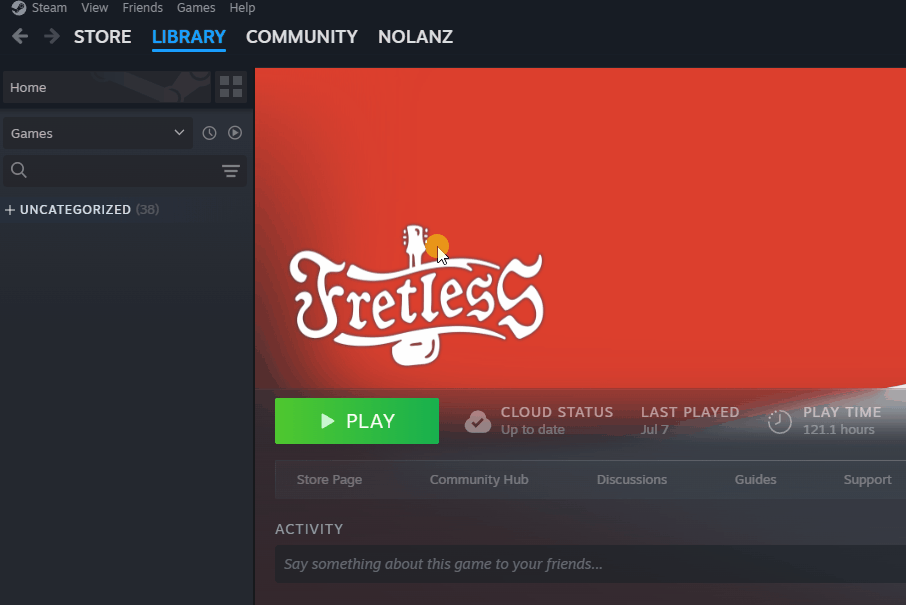906x605 pixels.
Task: Open advanced filter options icon
Action: [x=231, y=170]
